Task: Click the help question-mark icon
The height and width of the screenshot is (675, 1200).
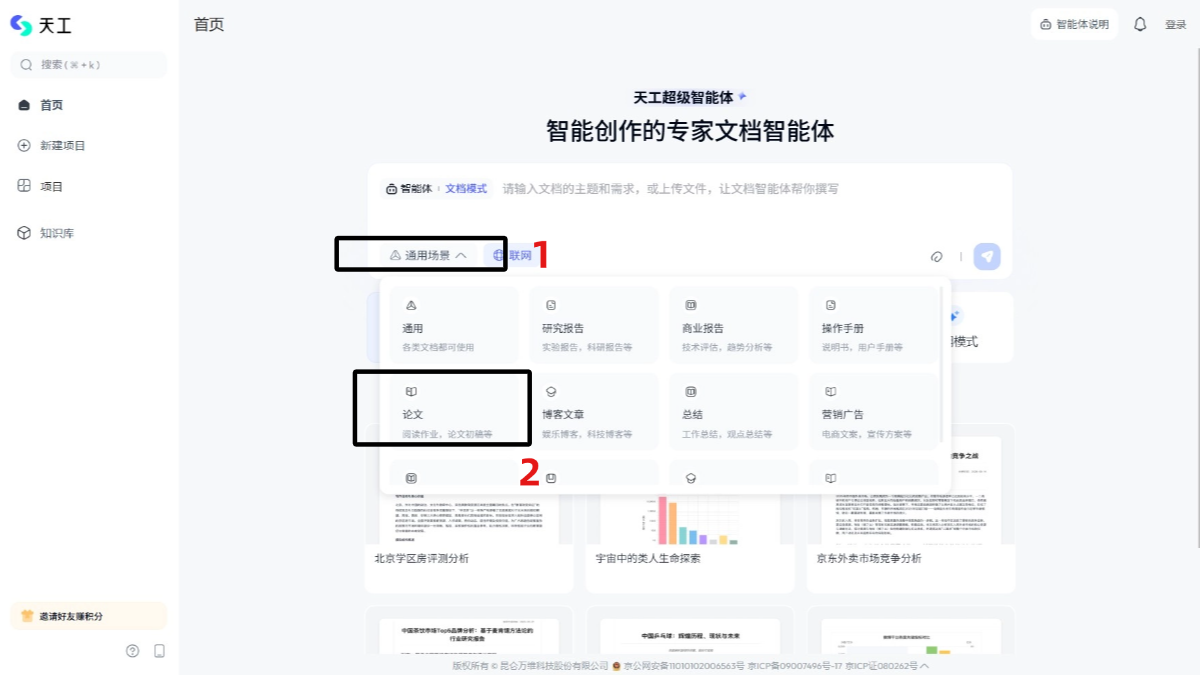Action: 132,651
